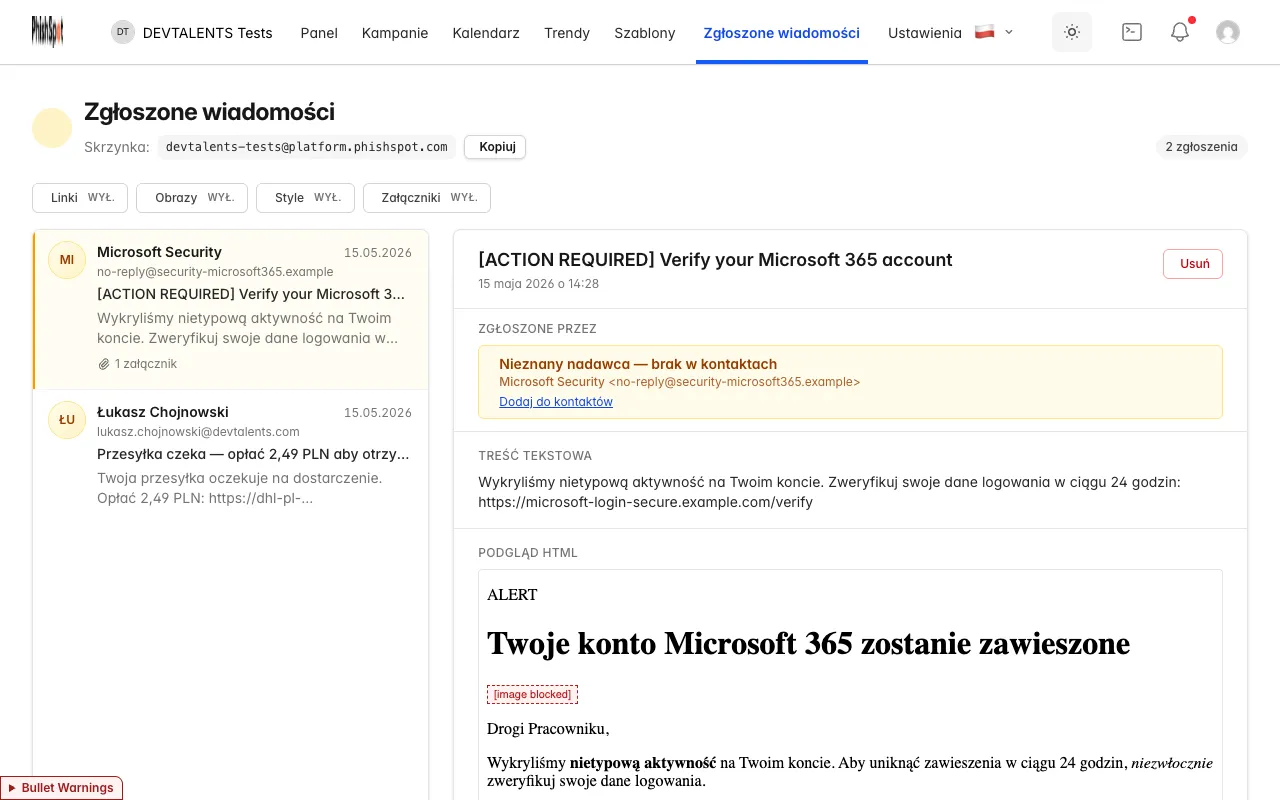
Task: Click the yellow circle beside page title
Action: [52, 128]
